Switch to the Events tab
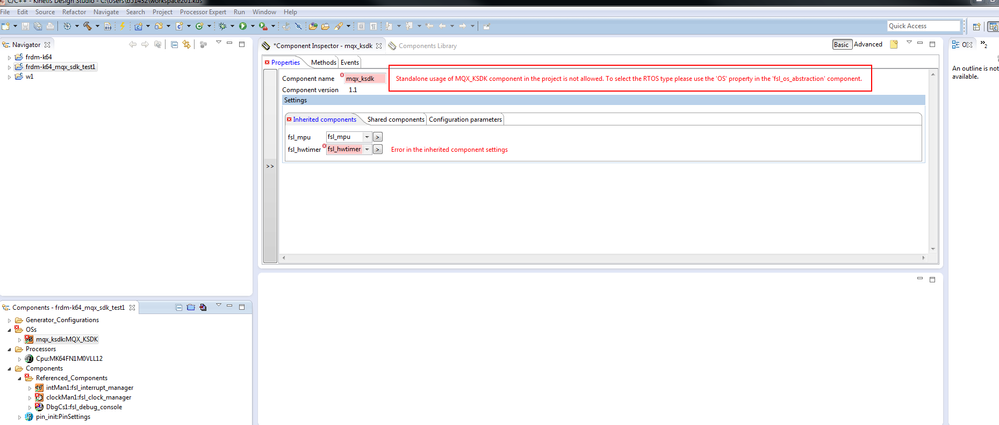Image resolution: width=999 pixels, height=425 pixels. (349, 62)
